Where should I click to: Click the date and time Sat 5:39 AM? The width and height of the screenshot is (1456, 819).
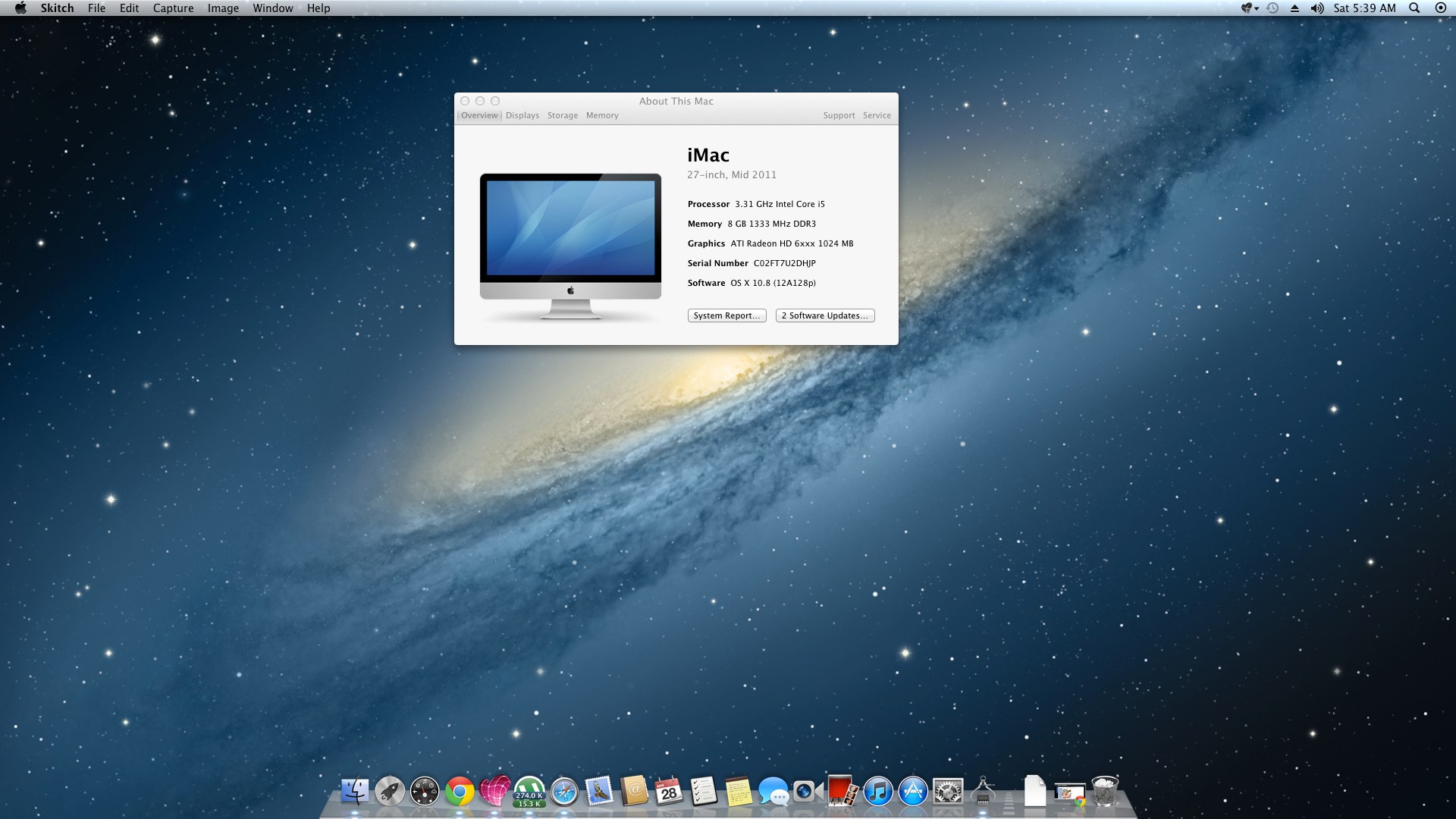(x=1364, y=8)
